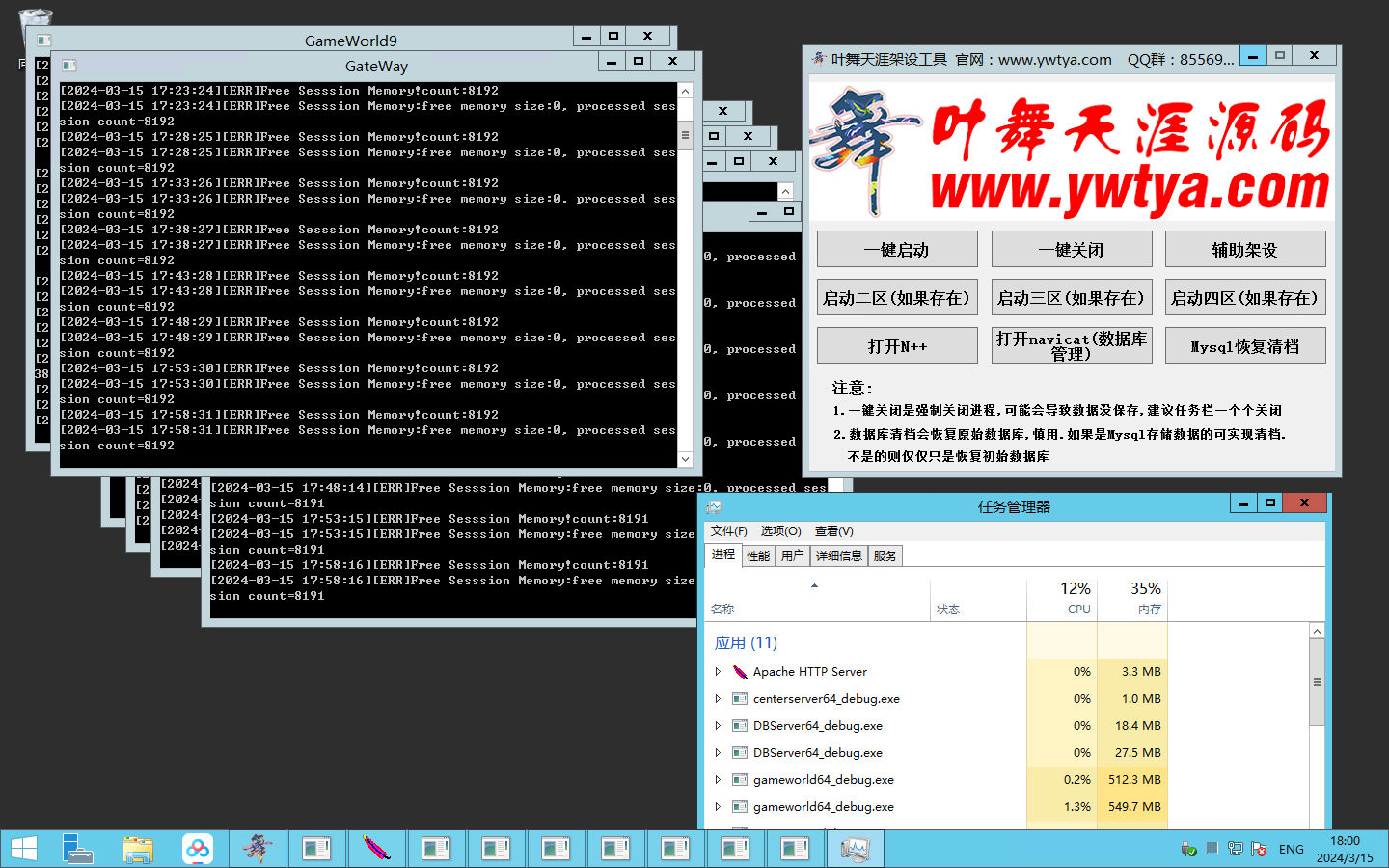Viewport: 1389px width, 868px height.
Task: Open the 选项(O) menu in Task Manager
Action: (x=780, y=531)
